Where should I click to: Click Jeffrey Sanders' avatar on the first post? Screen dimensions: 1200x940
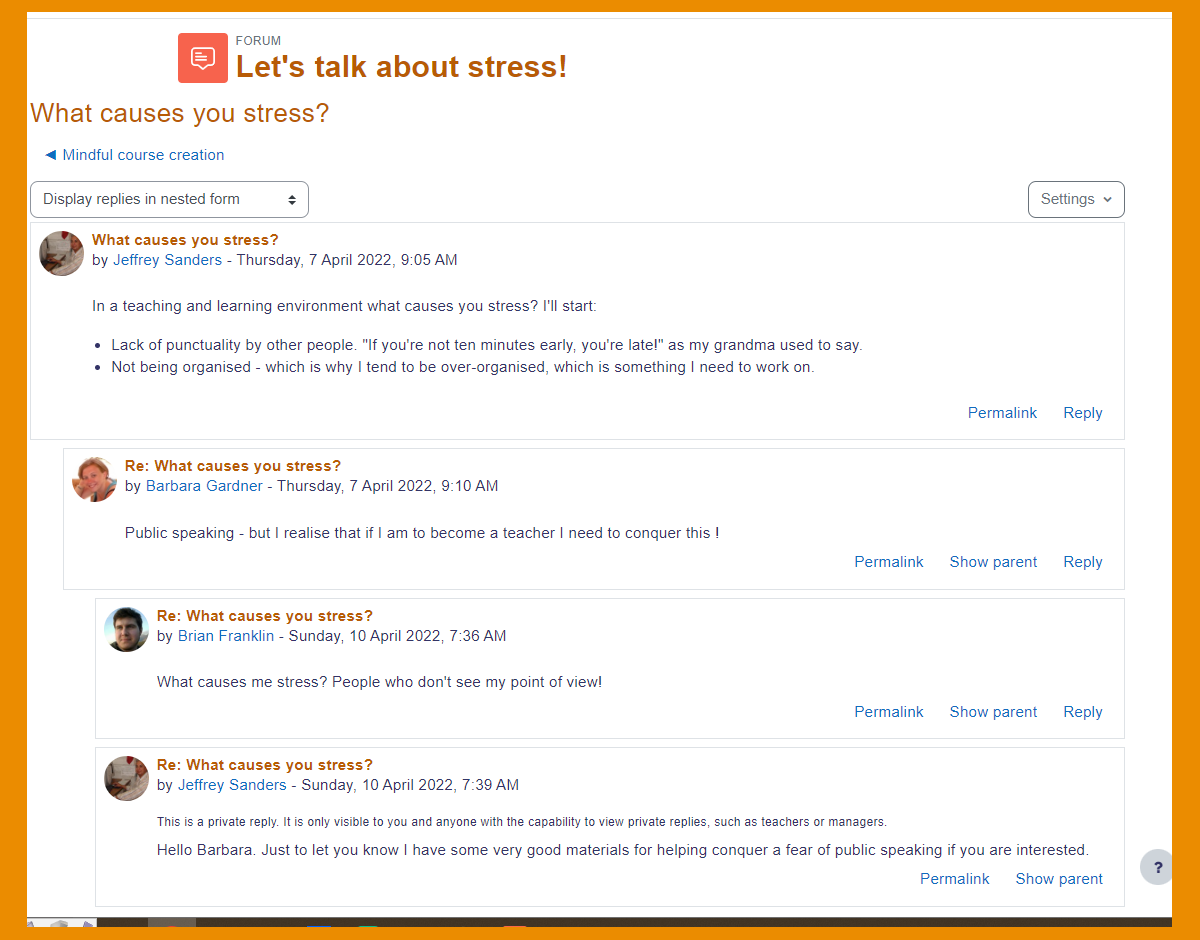(x=61, y=253)
